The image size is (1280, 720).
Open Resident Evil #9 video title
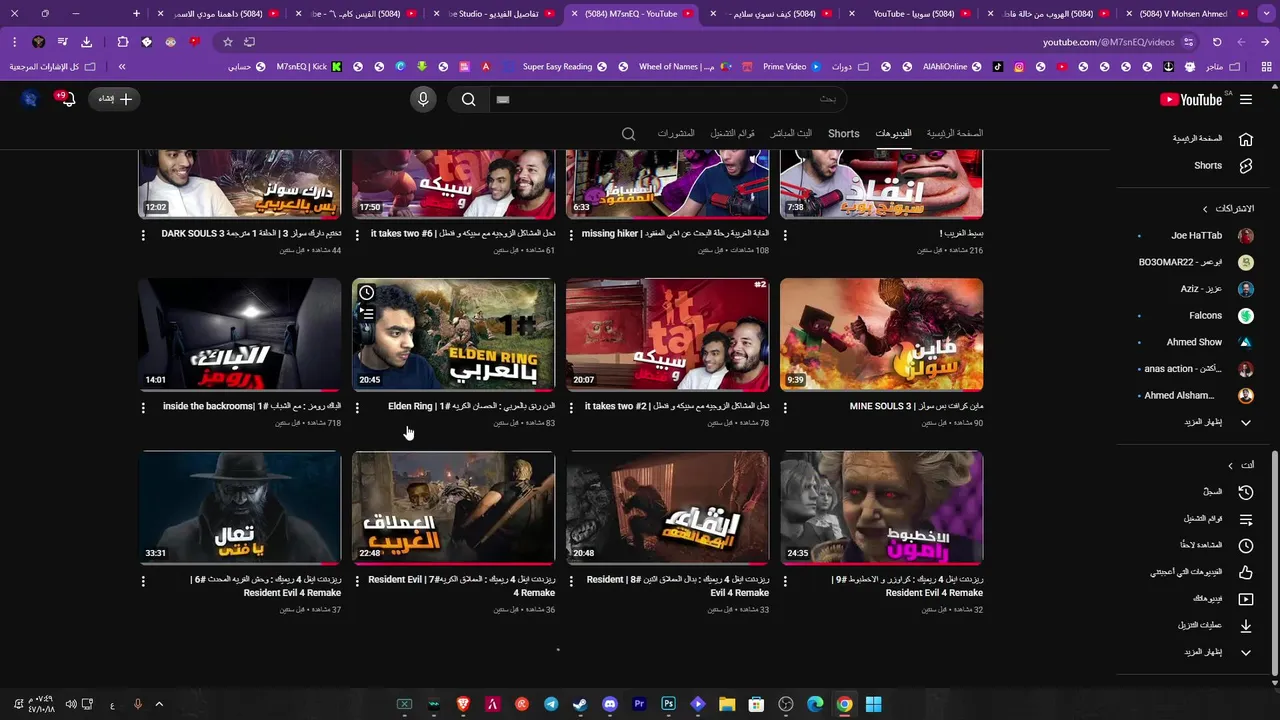909,586
